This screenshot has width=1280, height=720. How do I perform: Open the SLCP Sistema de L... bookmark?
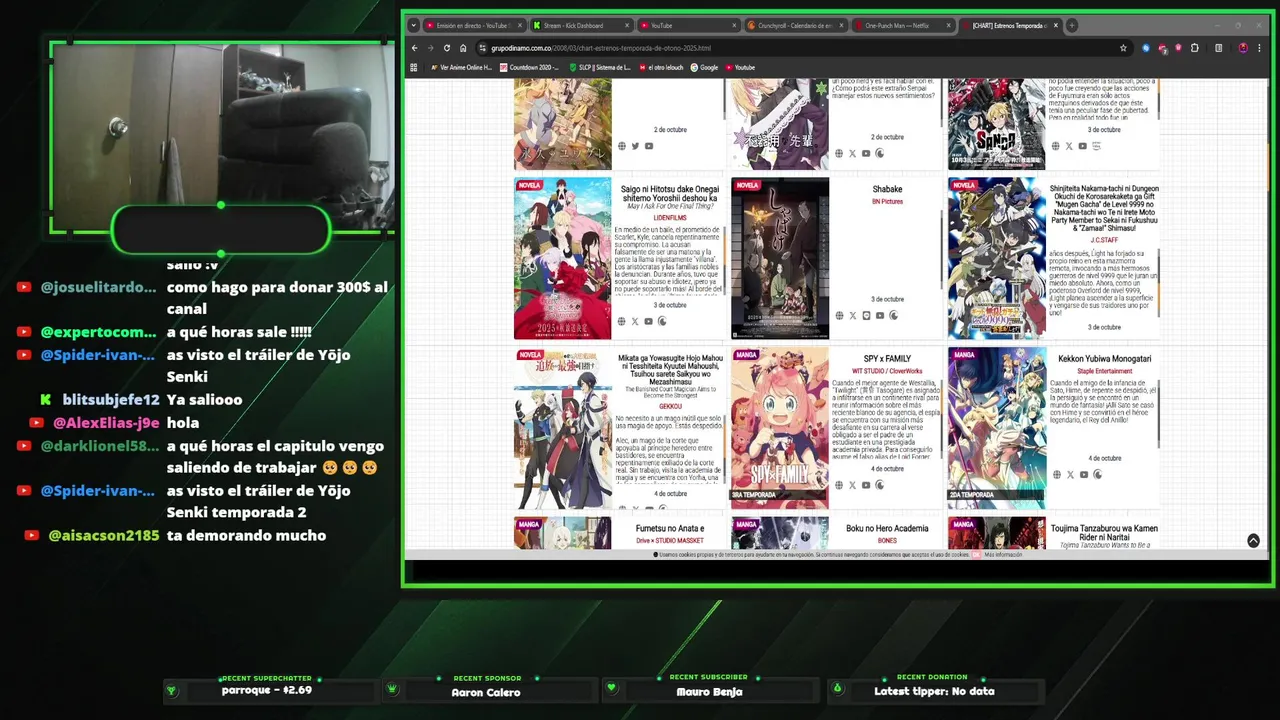click(600, 67)
